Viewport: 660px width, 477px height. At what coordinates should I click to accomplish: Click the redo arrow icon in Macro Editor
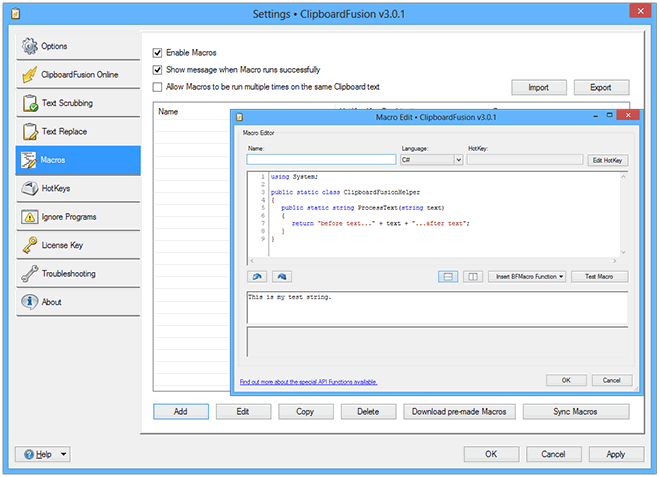(x=282, y=276)
